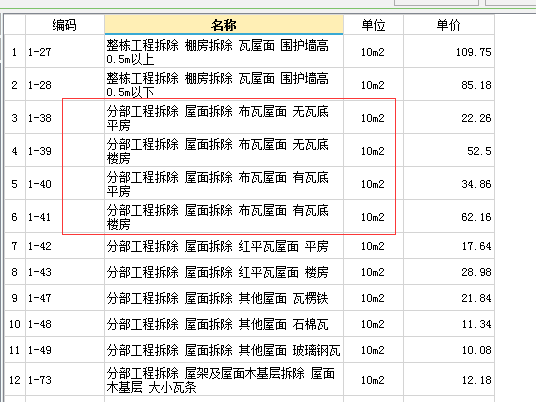
Task: Click unit cell 10m2 in row 1-73
Action: 373,380
